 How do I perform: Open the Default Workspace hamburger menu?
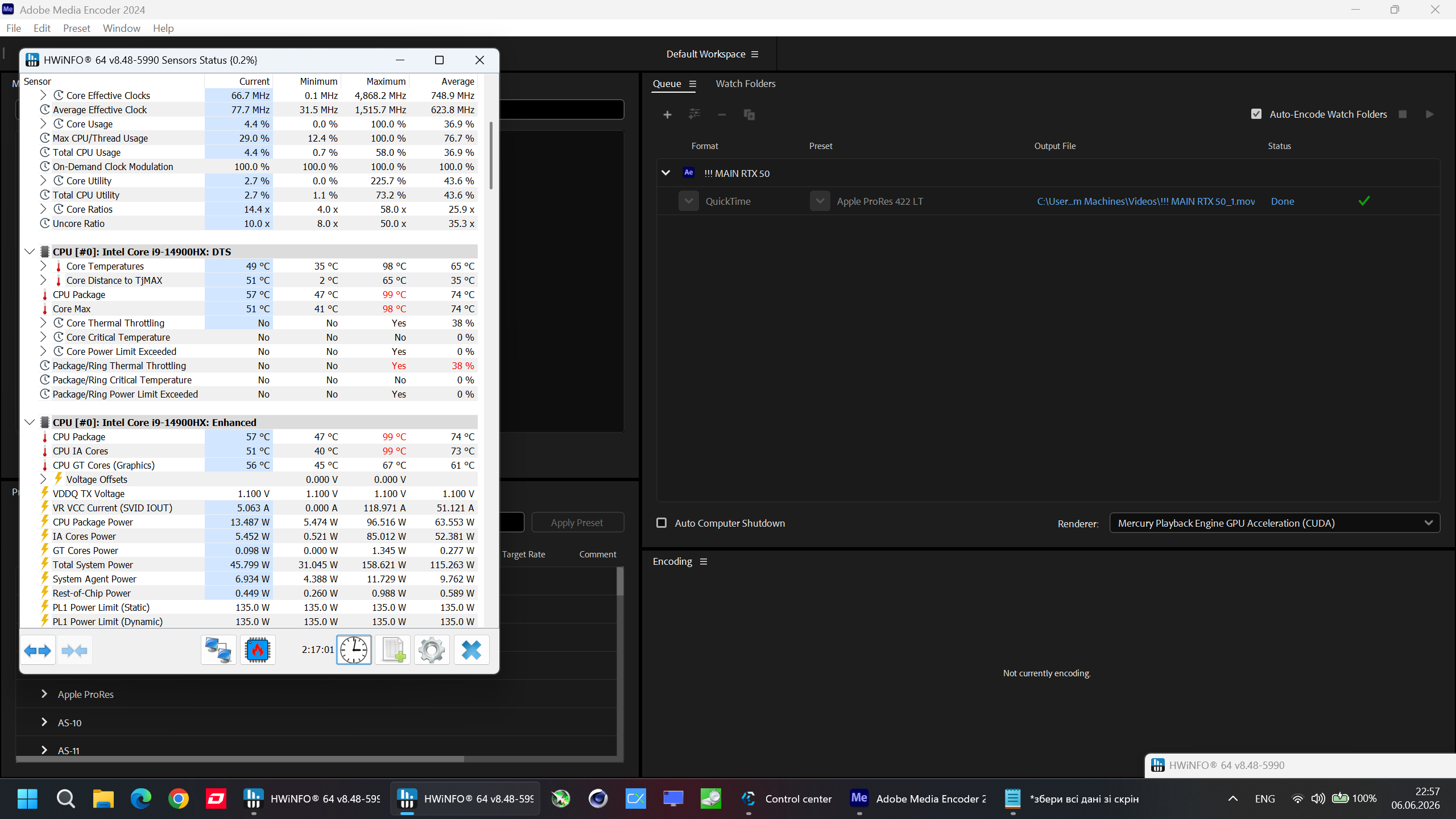pyautogui.click(x=755, y=55)
